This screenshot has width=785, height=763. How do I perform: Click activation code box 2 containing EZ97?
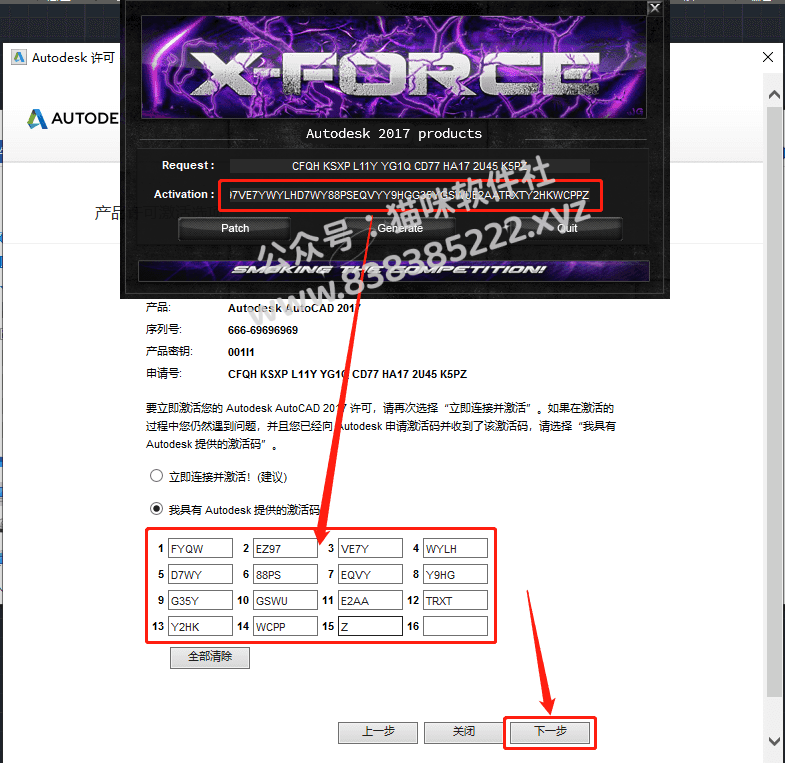pos(285,548)
